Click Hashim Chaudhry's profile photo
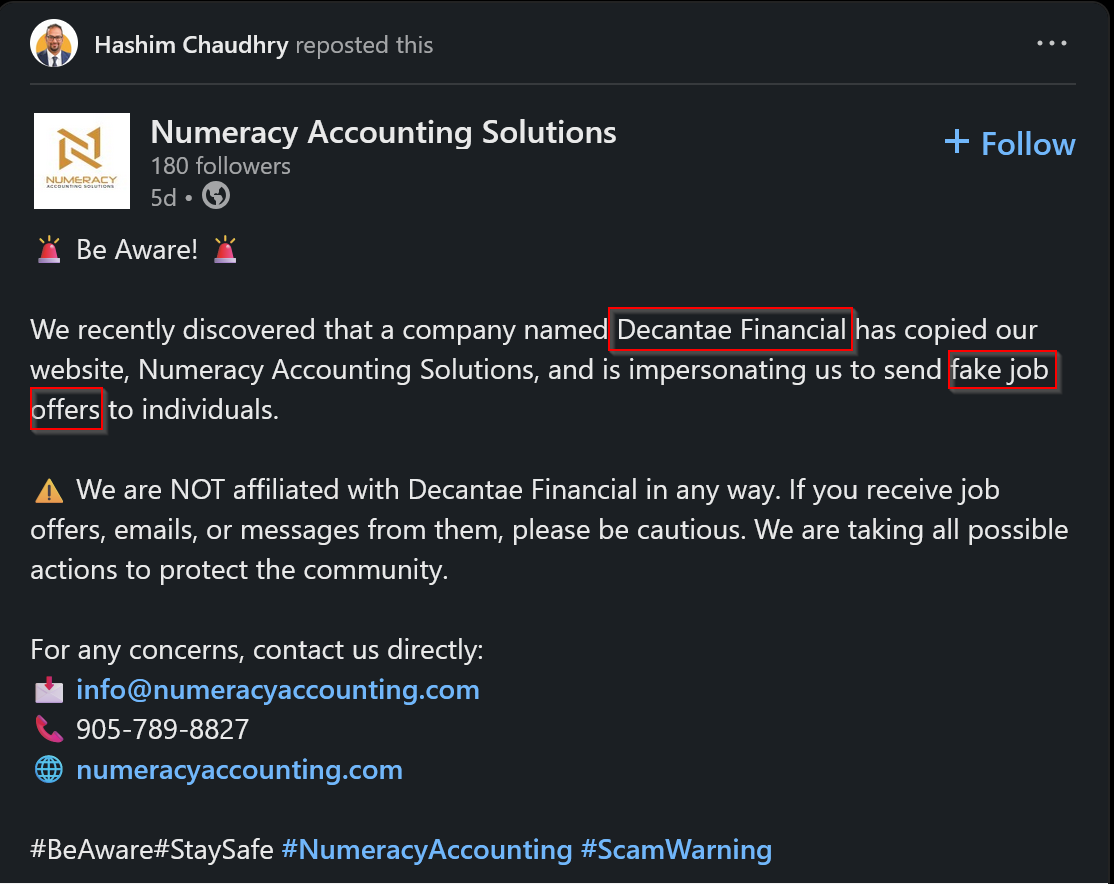 click(x=54, y=44)
